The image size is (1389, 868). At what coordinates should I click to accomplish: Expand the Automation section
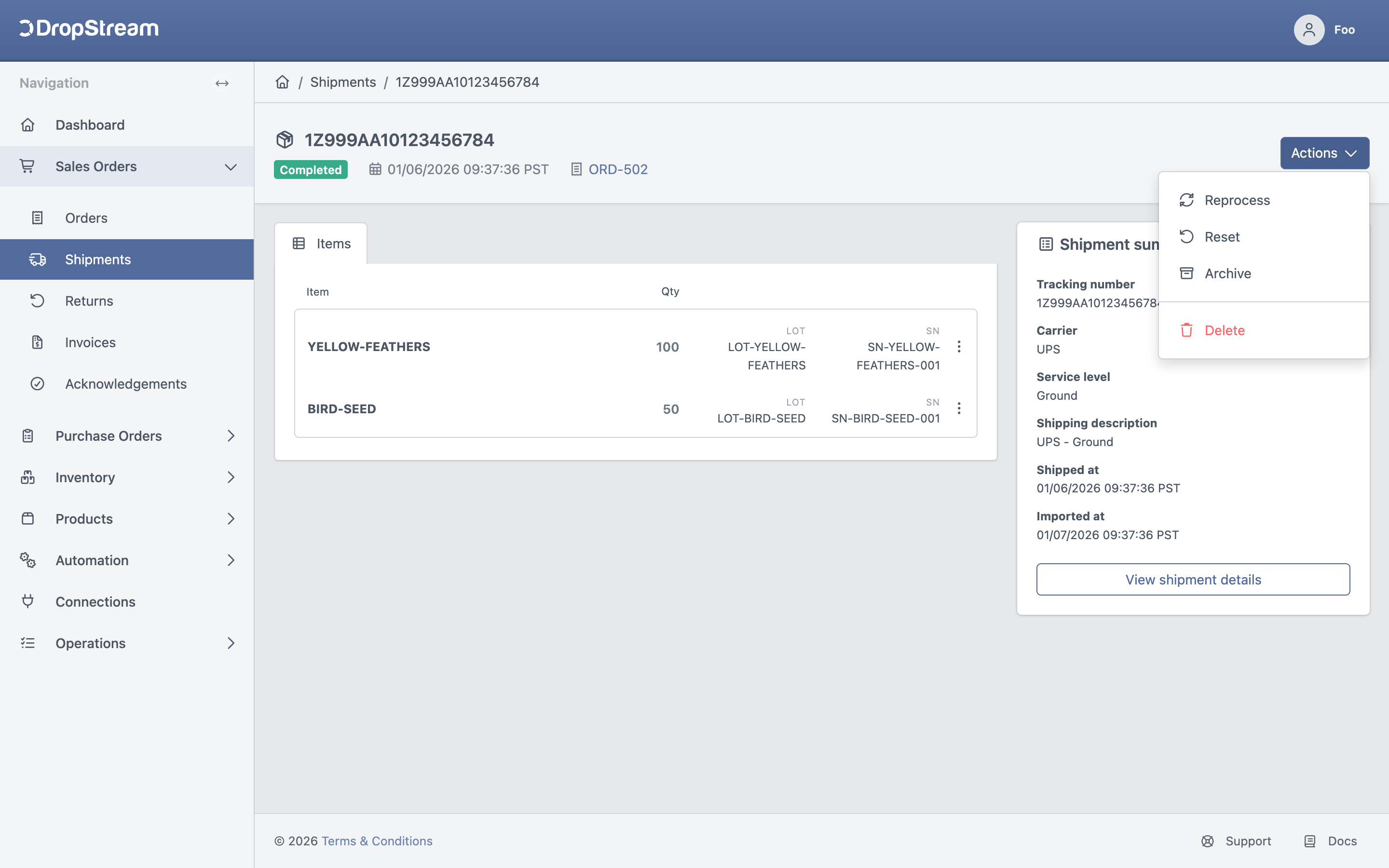click(231, 560)
